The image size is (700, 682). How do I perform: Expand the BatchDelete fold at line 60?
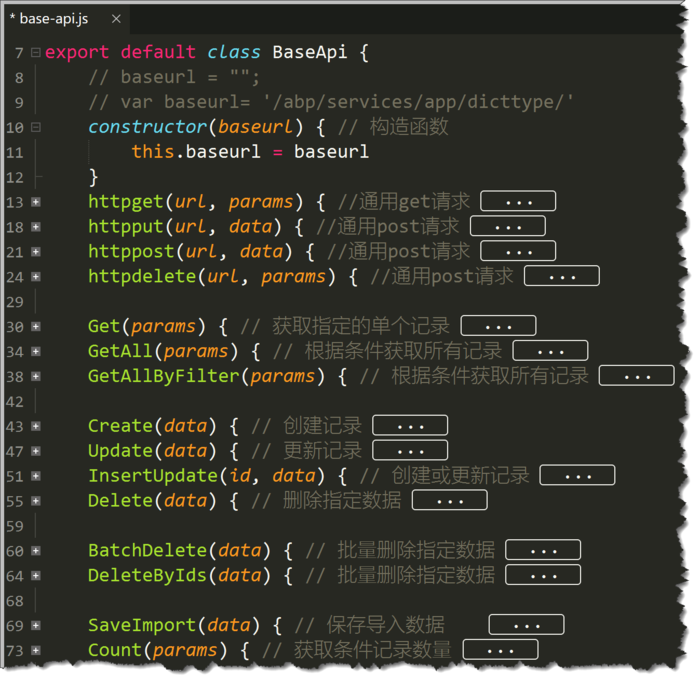[36, 551]
